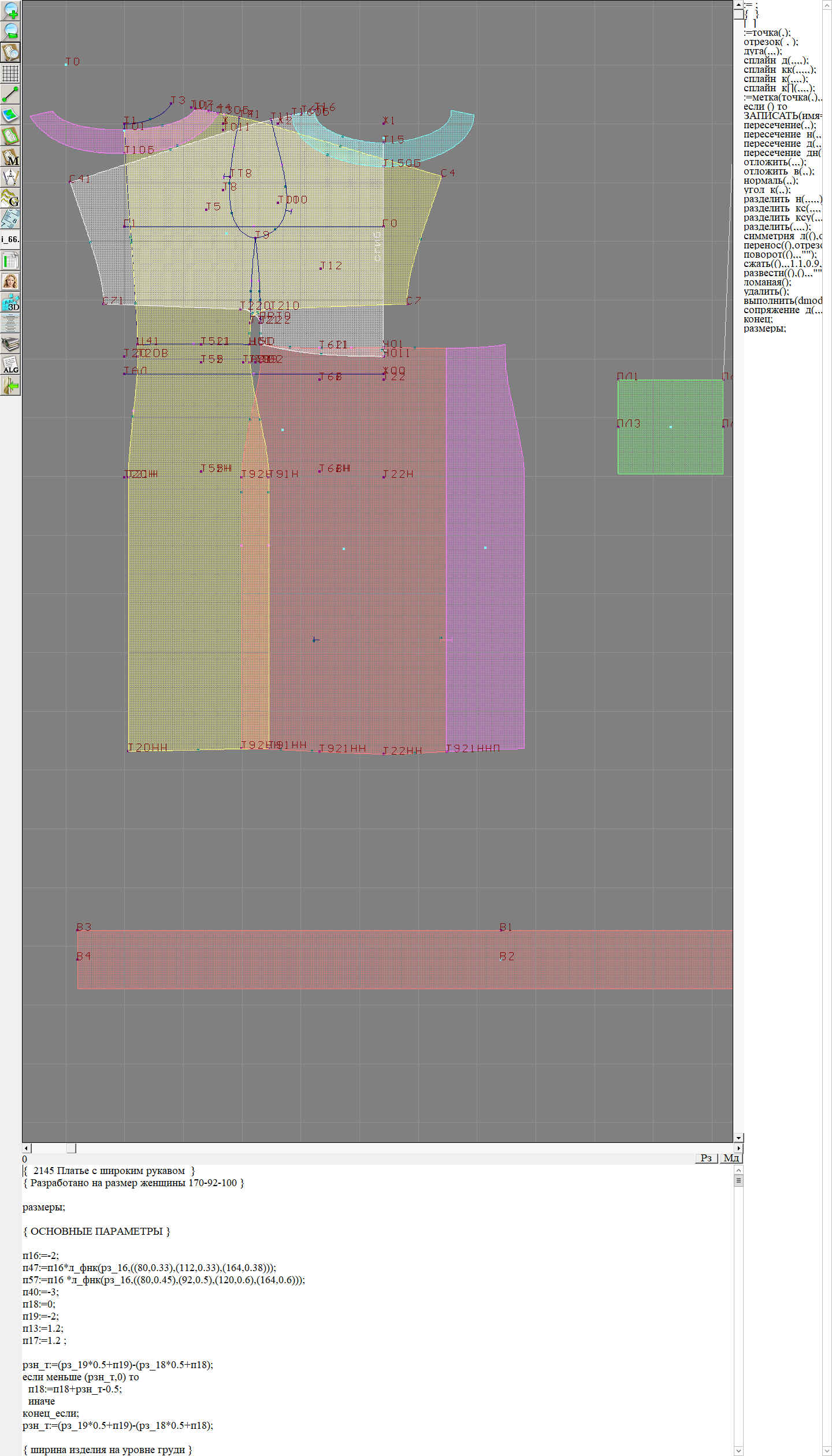This screenshot has height=1456, width=832.
Task: Toggle the grid display icon
Action: pos(10,73)
